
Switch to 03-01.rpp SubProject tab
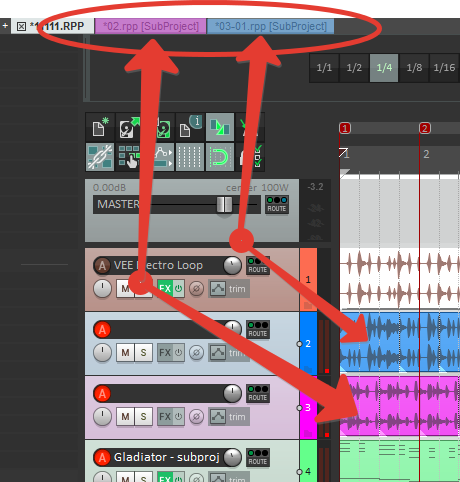pos(271,26)
